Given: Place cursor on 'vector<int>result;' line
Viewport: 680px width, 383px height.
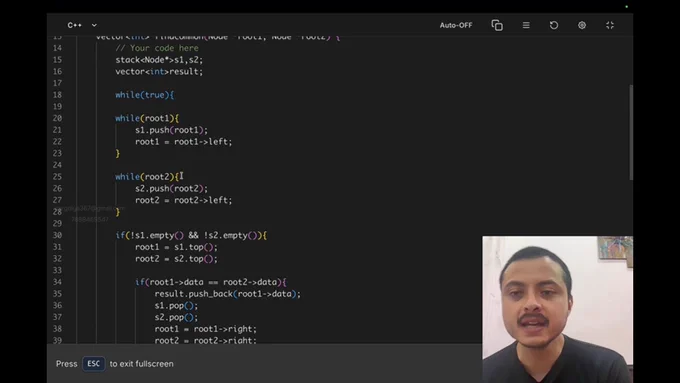Looking at the screenshot, I should pyautogui.click(x=159, y=71).
